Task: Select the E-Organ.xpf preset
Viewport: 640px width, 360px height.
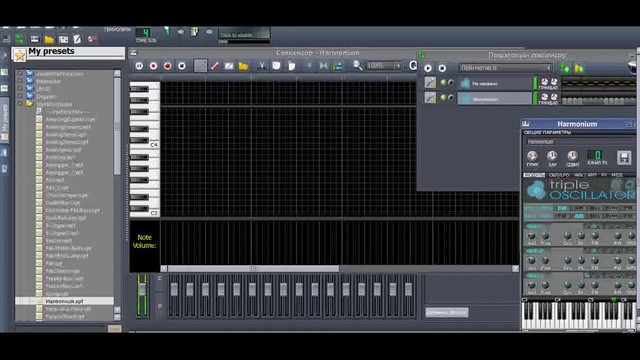Action: pyautogui.click(x=60, y=225)
